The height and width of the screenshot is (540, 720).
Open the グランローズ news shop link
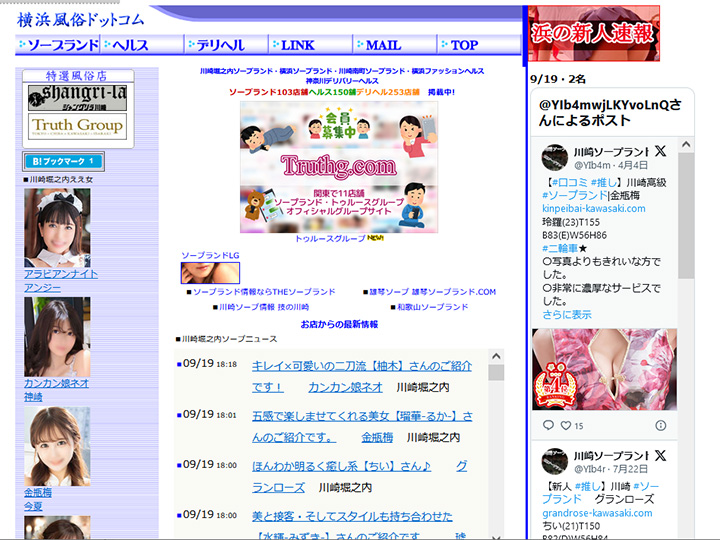coord(360,477)
